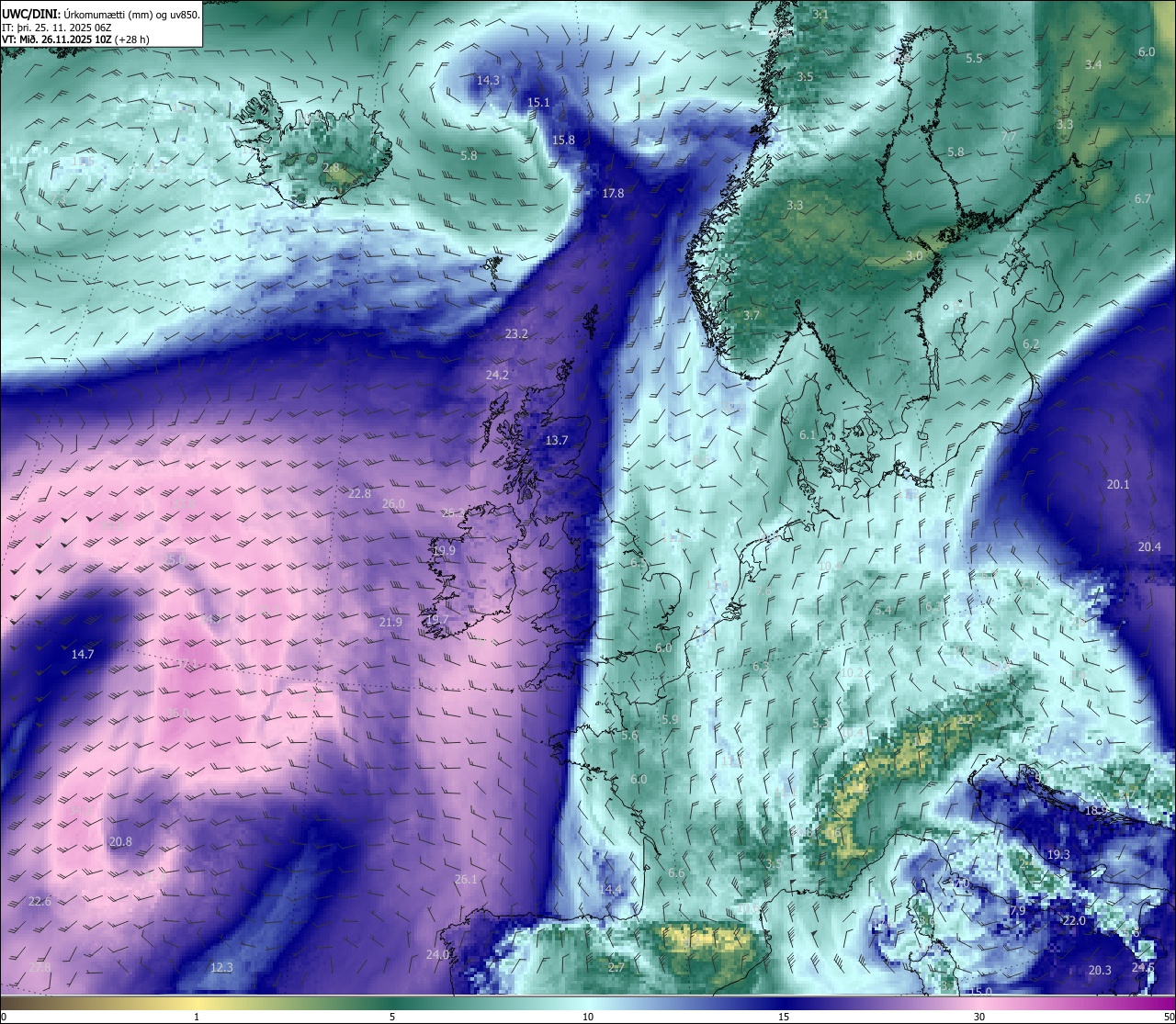Click the 6.2 value over the Baltic
Screen dimensions: 1176x1024
pyautogui.click(x=1031, y=343)
